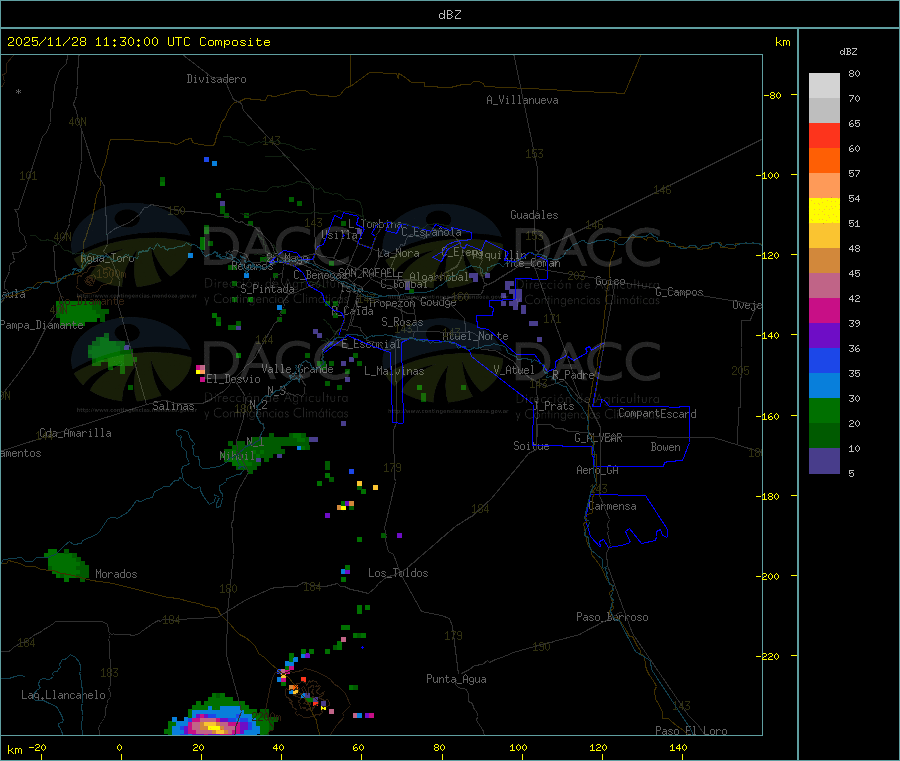Click the S_Pintada map label
The width and height of the screenshot is (900, 761).
point(267,289)
